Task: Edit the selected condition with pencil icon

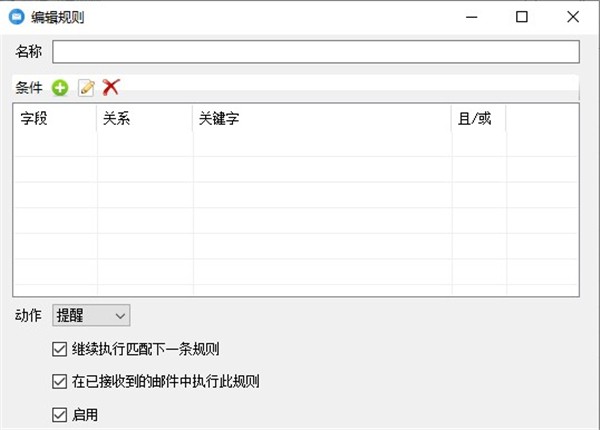Action: point(86,88)
